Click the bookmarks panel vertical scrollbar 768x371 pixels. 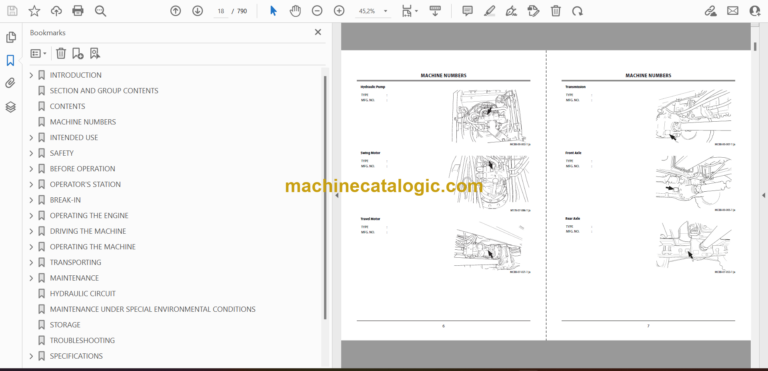point(324,198)
